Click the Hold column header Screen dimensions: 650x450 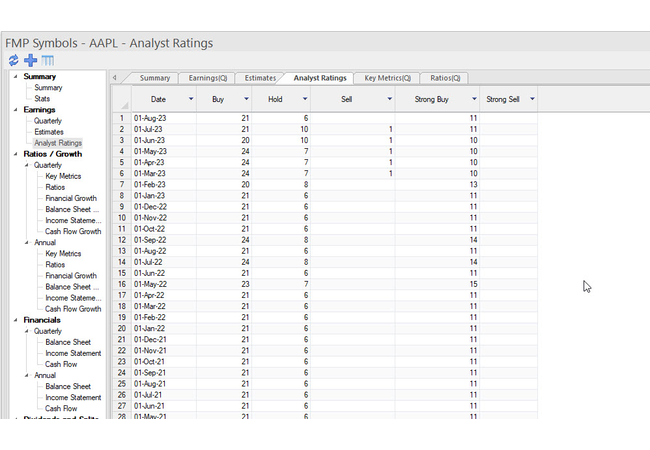(275, 99)
